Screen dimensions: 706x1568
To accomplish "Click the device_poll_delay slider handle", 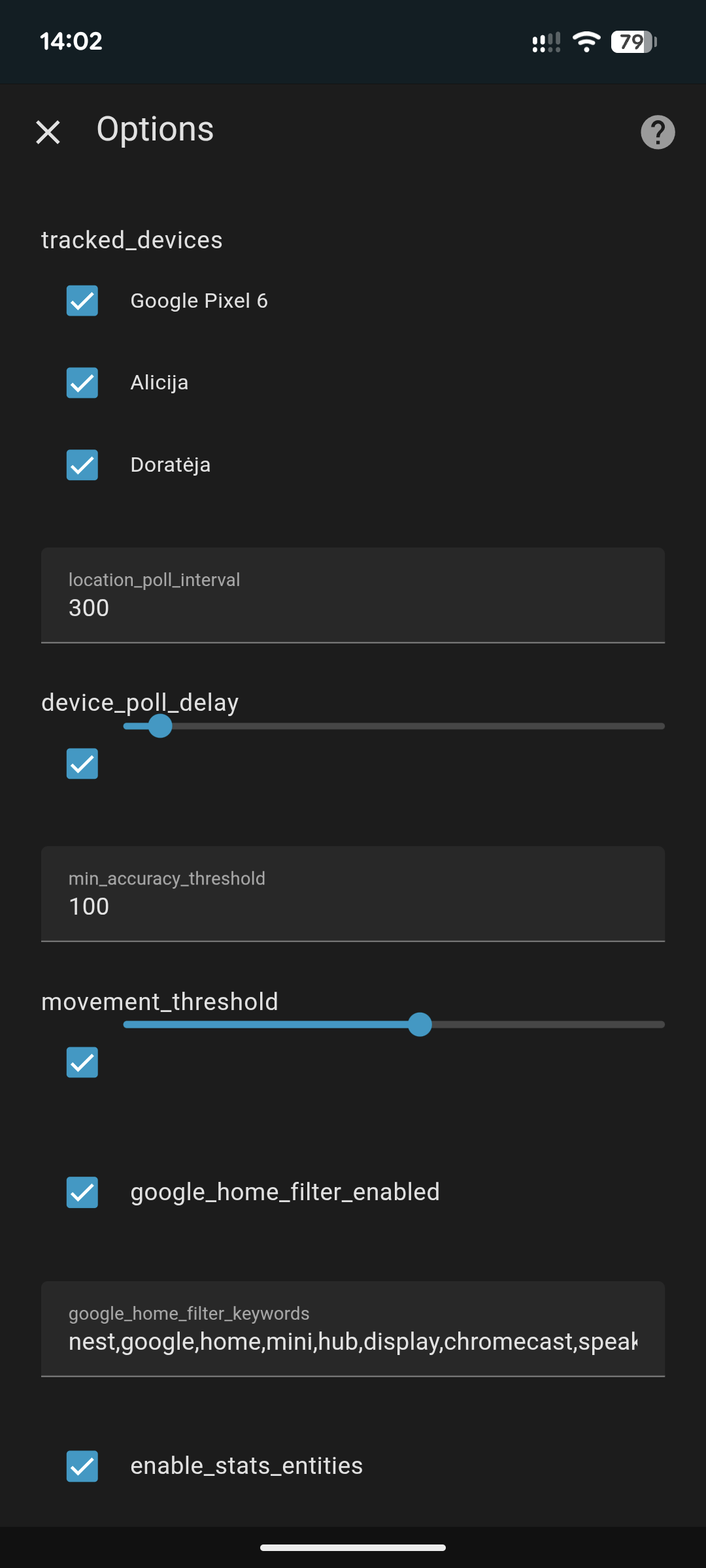I will pos(160,726).
